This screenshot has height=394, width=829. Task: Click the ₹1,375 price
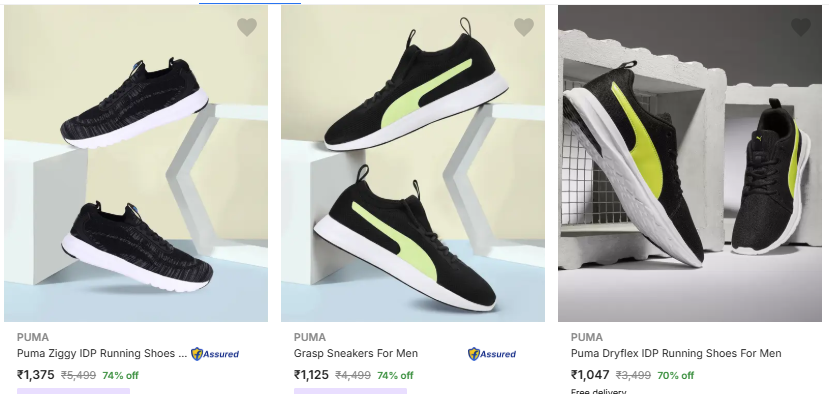[35, 375]
